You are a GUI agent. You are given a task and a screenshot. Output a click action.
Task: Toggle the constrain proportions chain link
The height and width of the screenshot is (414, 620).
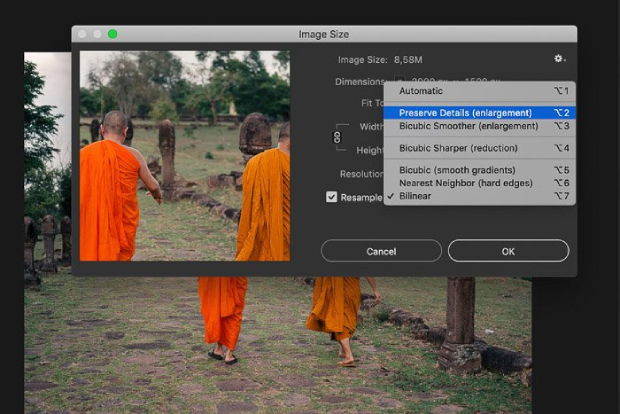click(337, 136)
